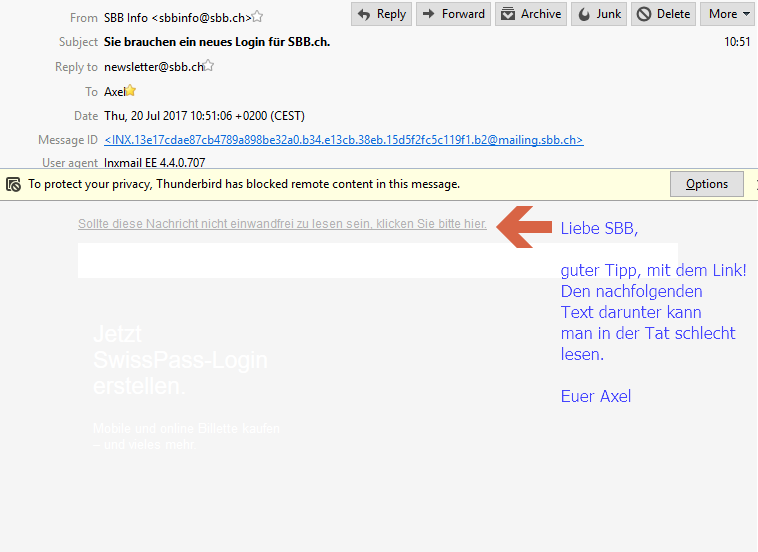
Task: Click the User agent value Inxmail EE
Action: click(155, 163)
